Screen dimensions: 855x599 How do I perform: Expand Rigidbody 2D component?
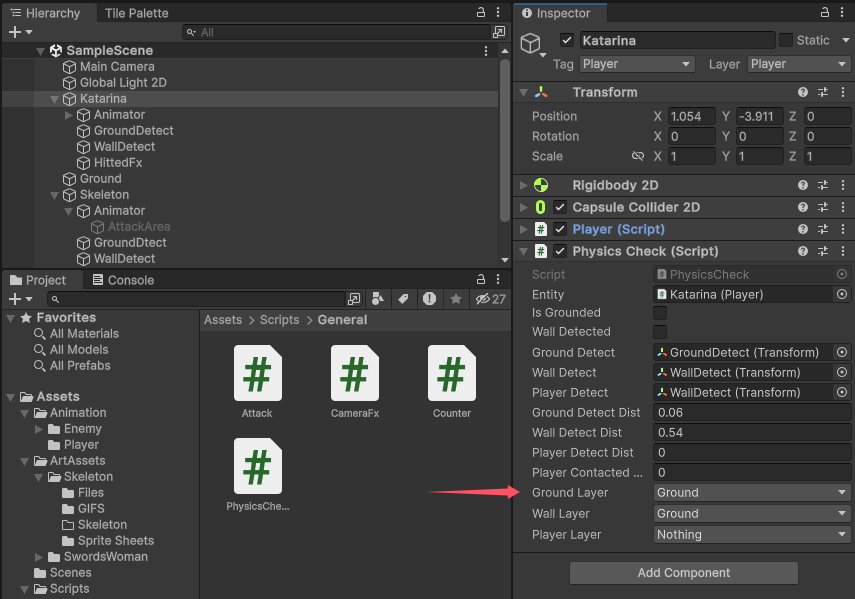pyautogui.click(x=523, y=185)
